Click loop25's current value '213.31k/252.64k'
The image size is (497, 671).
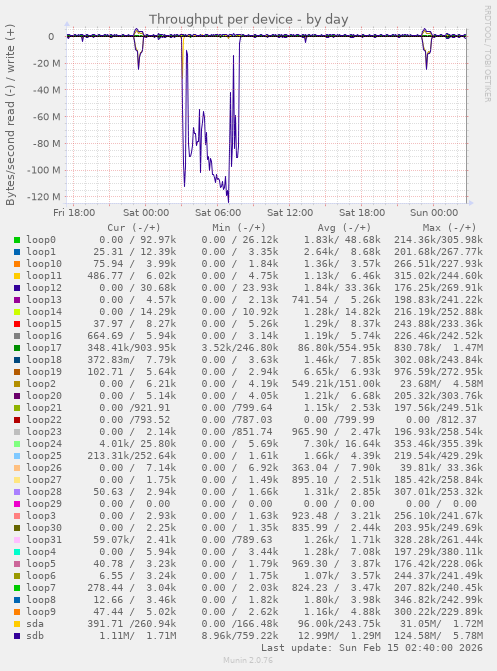pyautogui.click(x=132, y=456)
